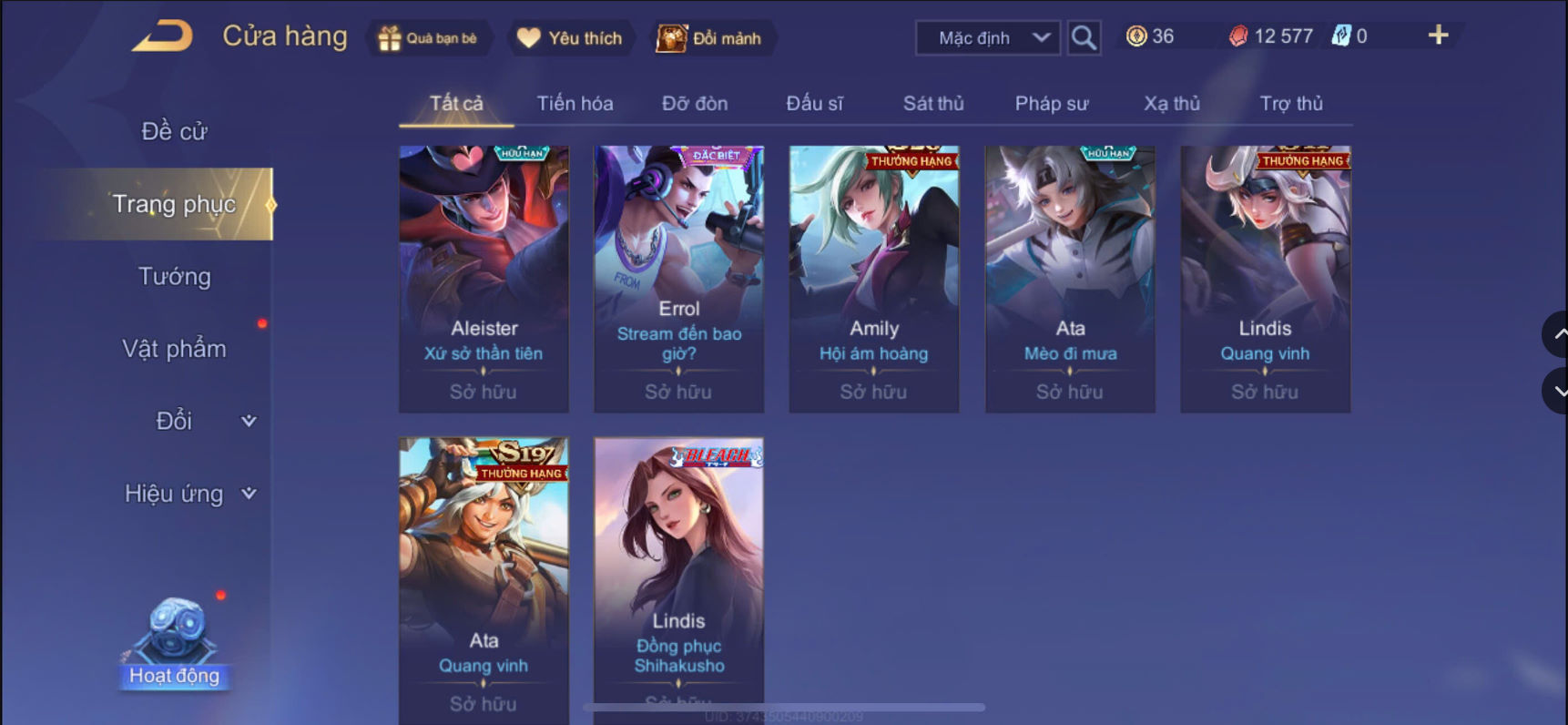The width and height of the screenshot is (1568, 725).
Task: Expand the Đổi sidebar menu
Action: click(x=206, y=421)
